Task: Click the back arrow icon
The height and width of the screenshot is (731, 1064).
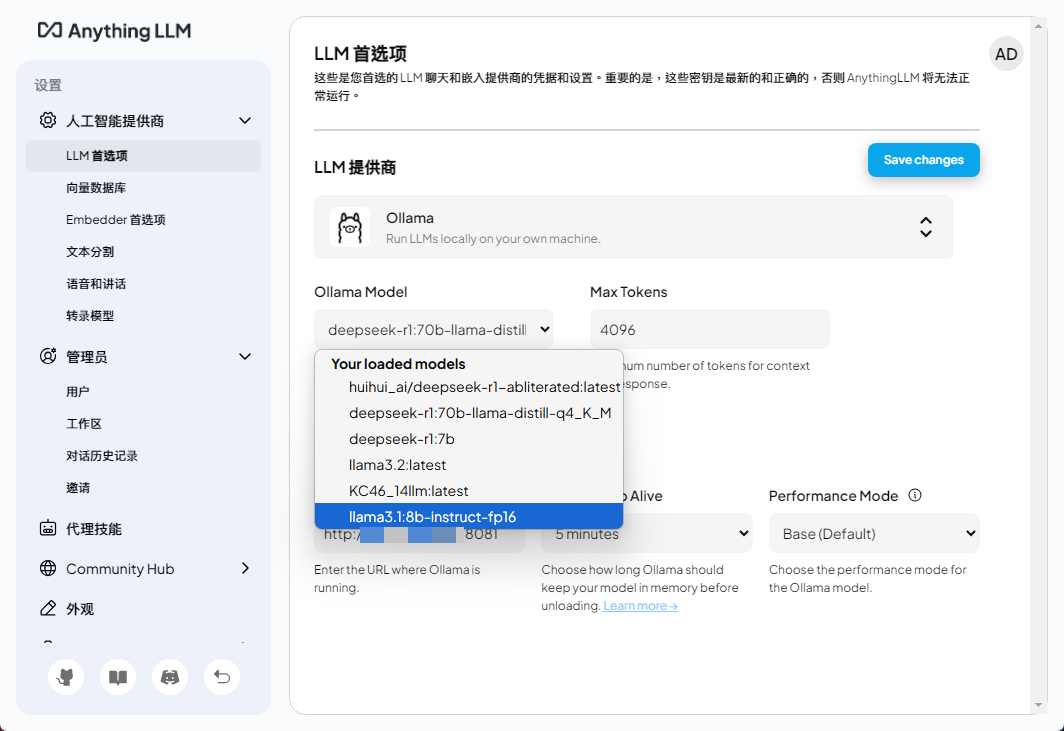Action: [x=222, y=677]
